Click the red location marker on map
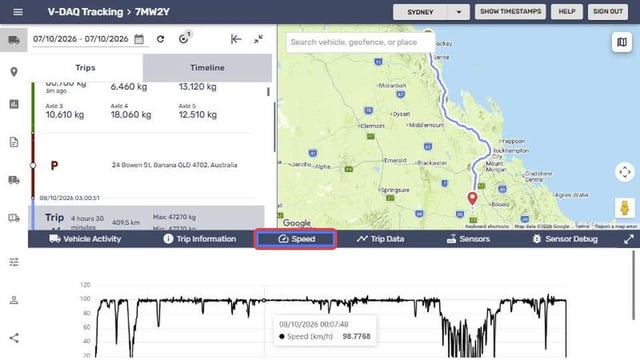Image resolution: width=640 pixels, height=360 pixels. coord(472,199)
